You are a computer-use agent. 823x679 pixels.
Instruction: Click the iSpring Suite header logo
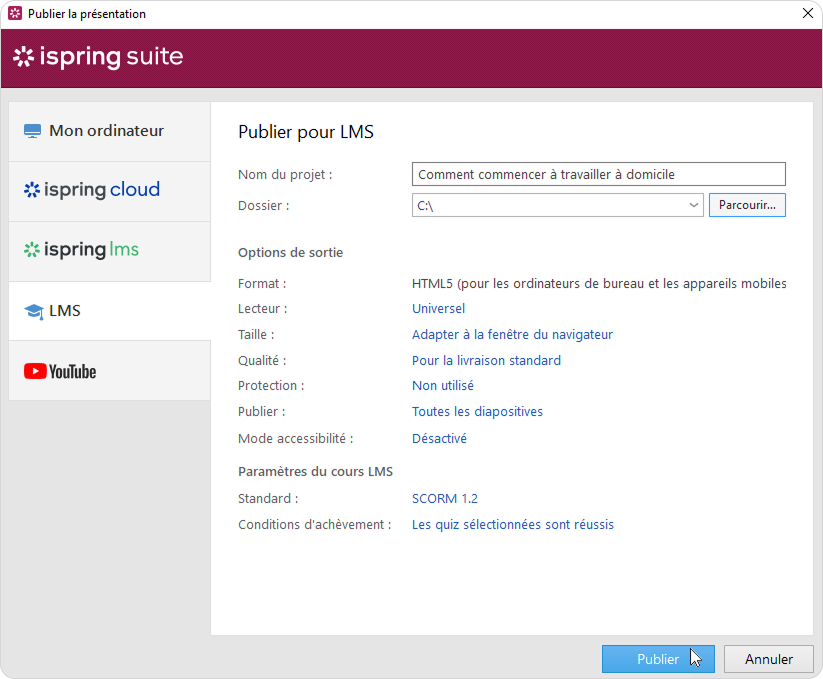[98, 57]
